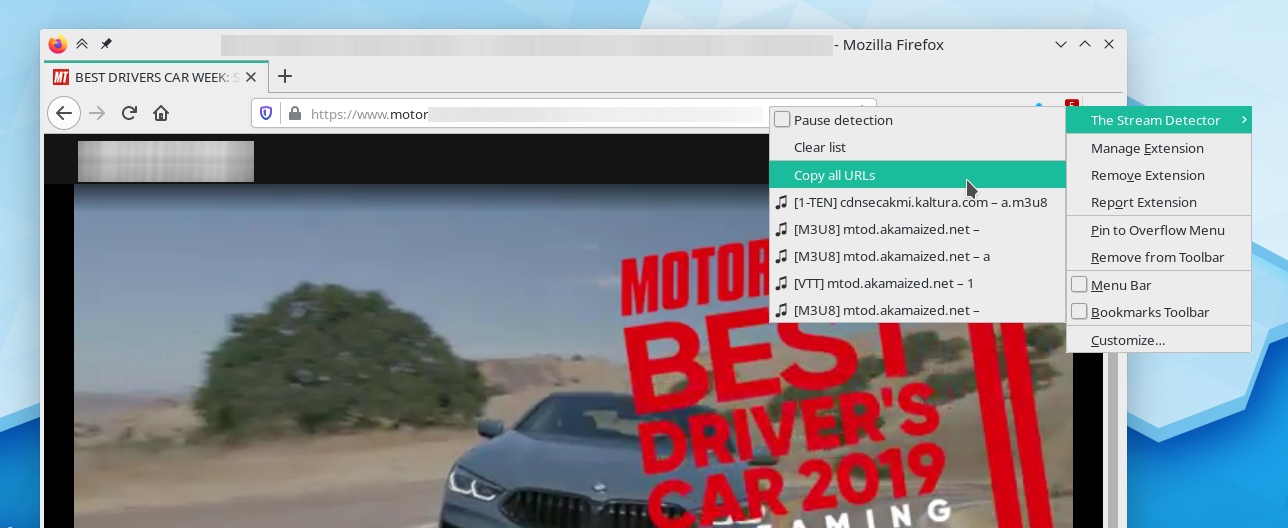Screen dimensions: 1288x528
Task: Click the pin window icon
Action: (106, 44)
